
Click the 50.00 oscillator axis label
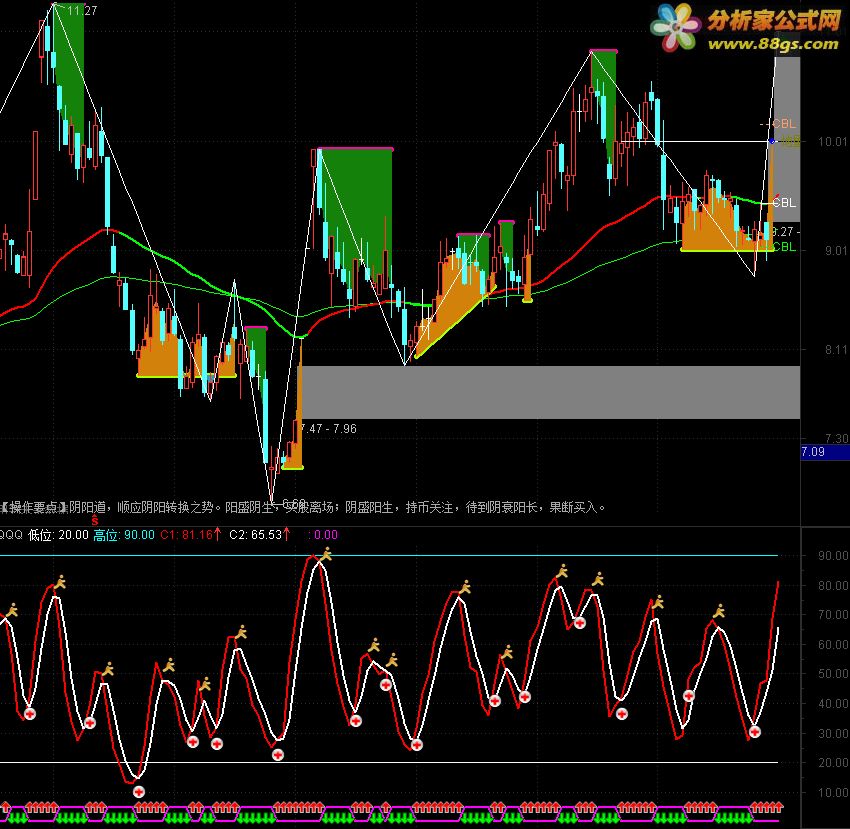[x=833, y=673]
